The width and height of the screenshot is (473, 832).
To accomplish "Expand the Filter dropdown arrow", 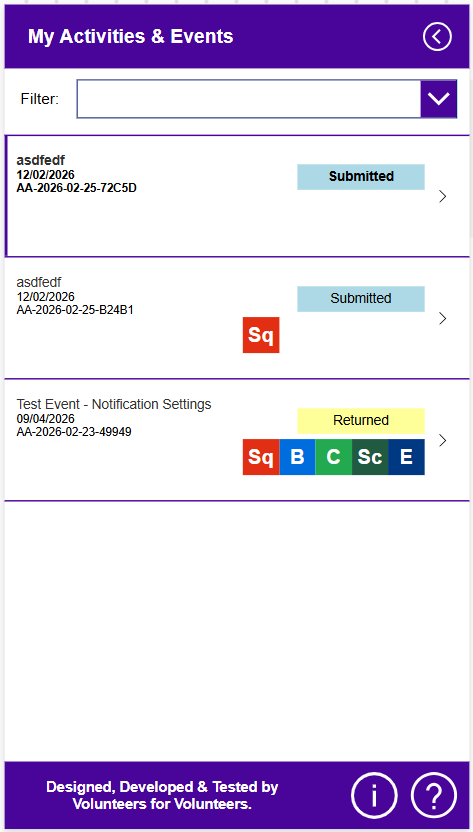I will click(438, 99).
